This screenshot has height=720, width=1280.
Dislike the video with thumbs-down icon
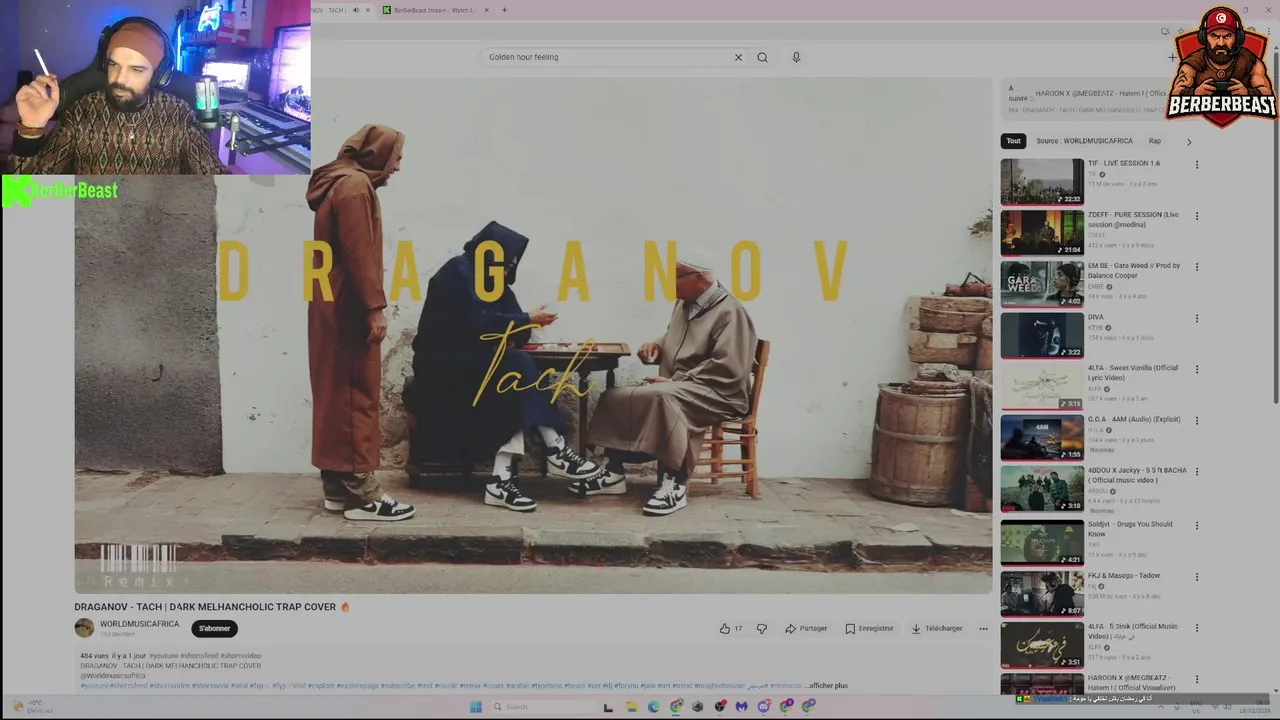[x=761, y=628]
